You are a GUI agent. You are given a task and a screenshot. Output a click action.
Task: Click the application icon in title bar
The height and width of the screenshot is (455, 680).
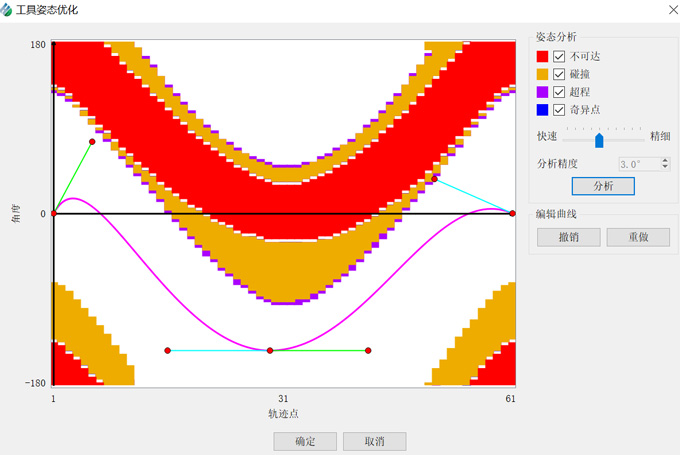[7, 10]
